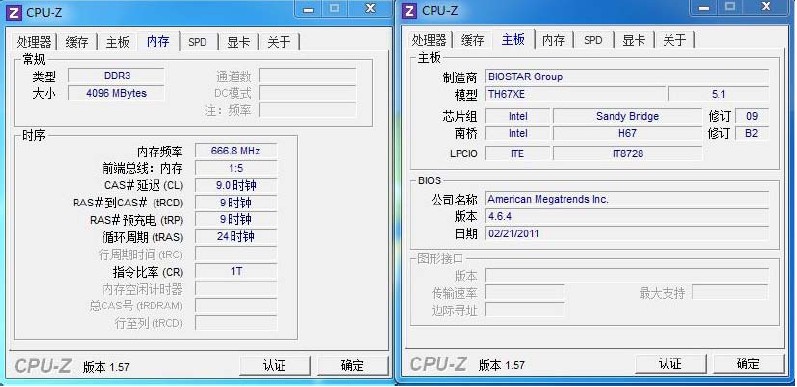797x387 pixels.
Task: Switch to 显卡 tab in left CPU-Z window
Action: 238,42
